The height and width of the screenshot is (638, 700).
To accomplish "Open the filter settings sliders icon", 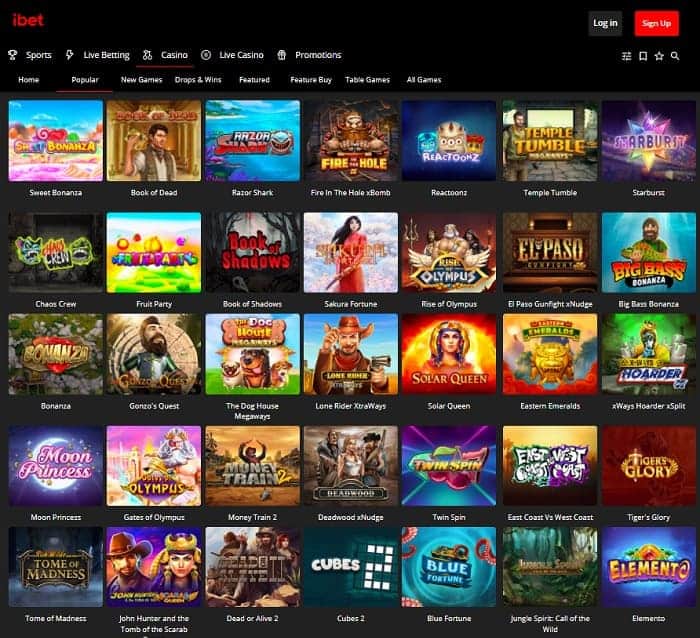I will tap(626, 56).
